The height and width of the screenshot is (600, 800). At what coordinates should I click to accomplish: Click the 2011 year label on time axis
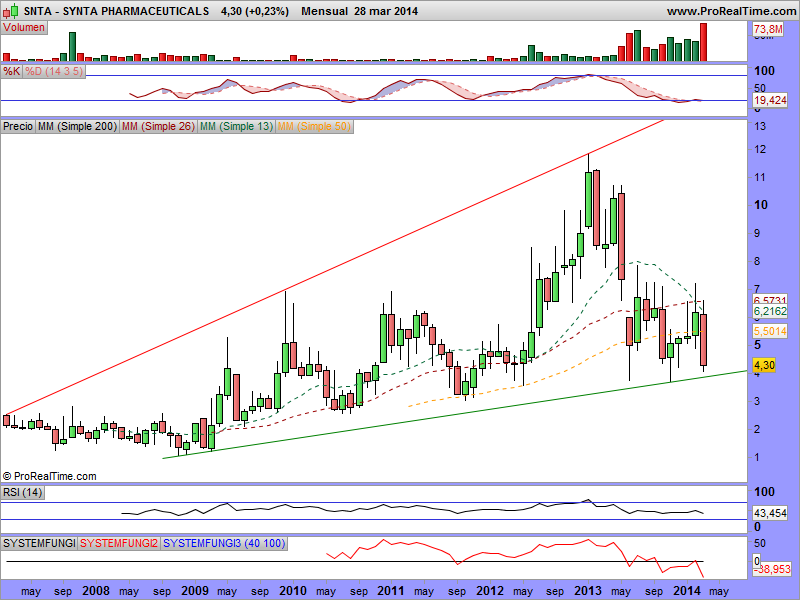click(x=391, y=591)
